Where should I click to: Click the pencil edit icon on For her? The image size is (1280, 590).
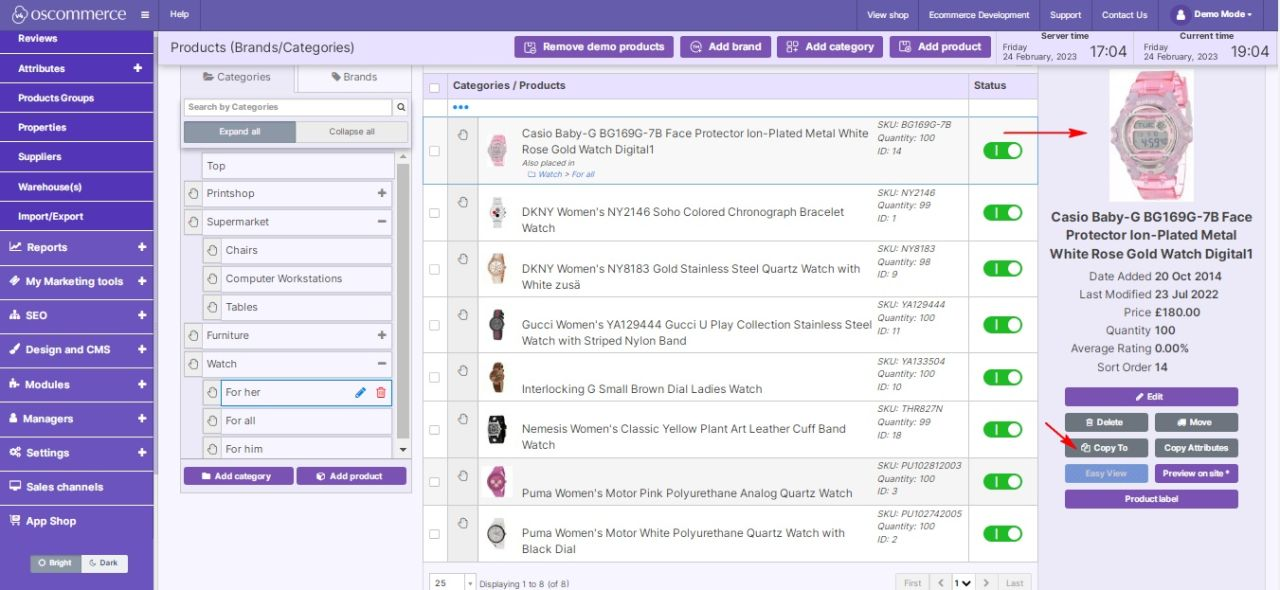point(361,393)
